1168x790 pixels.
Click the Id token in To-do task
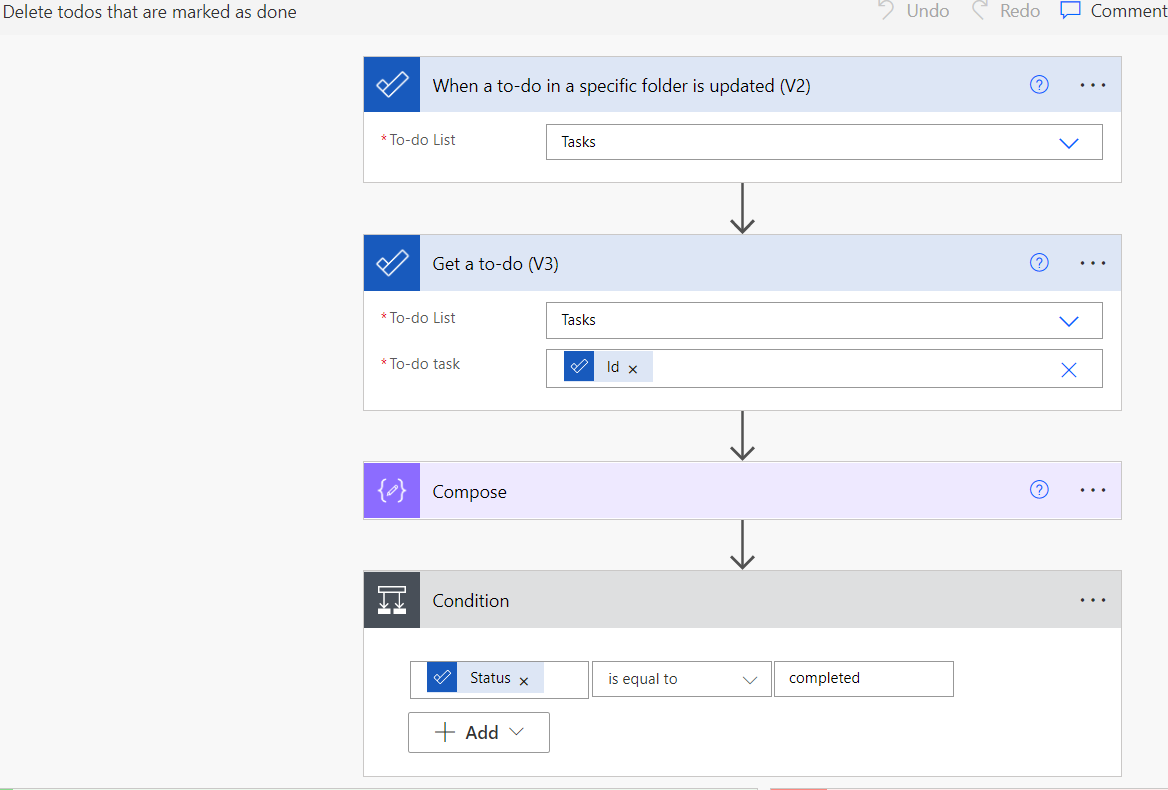pyautogui.click(x=607, y=366)
